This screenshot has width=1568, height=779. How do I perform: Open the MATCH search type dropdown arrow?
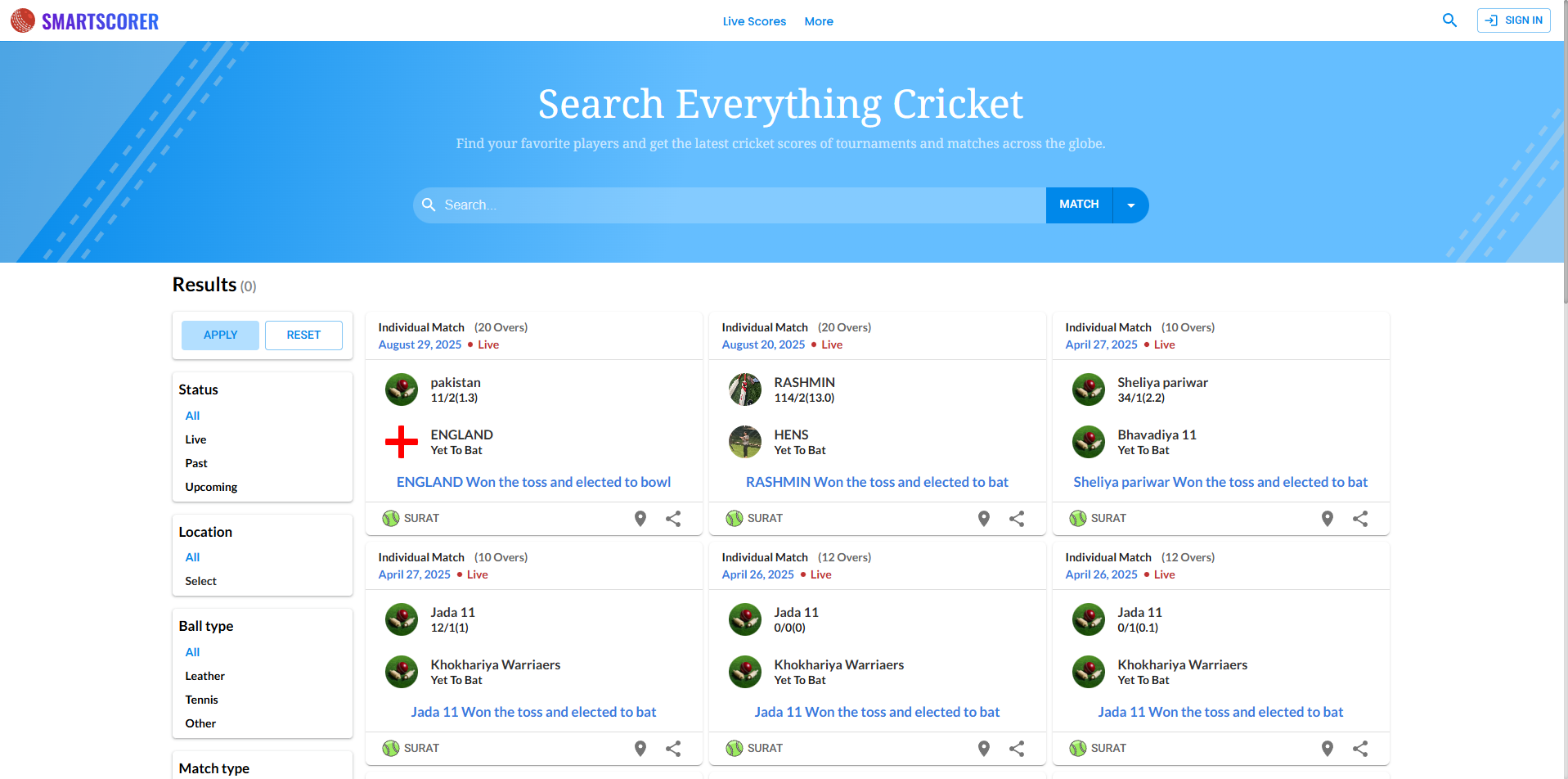[1130, 205]
